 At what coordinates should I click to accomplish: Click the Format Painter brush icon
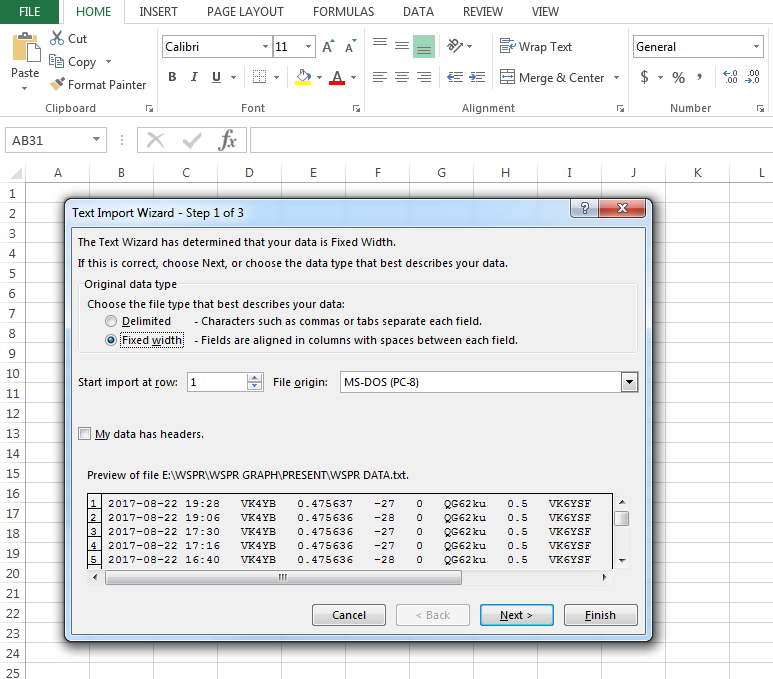(57, 85)
